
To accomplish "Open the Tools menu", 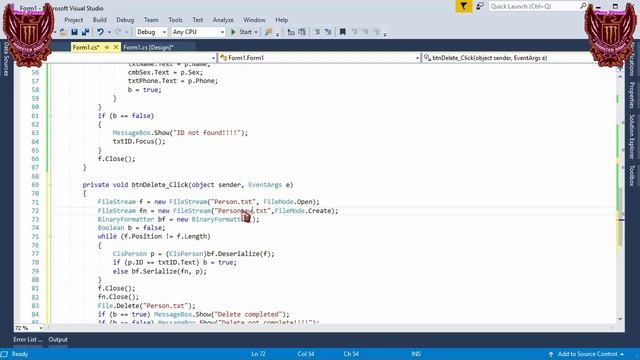I will click(176, 20).
